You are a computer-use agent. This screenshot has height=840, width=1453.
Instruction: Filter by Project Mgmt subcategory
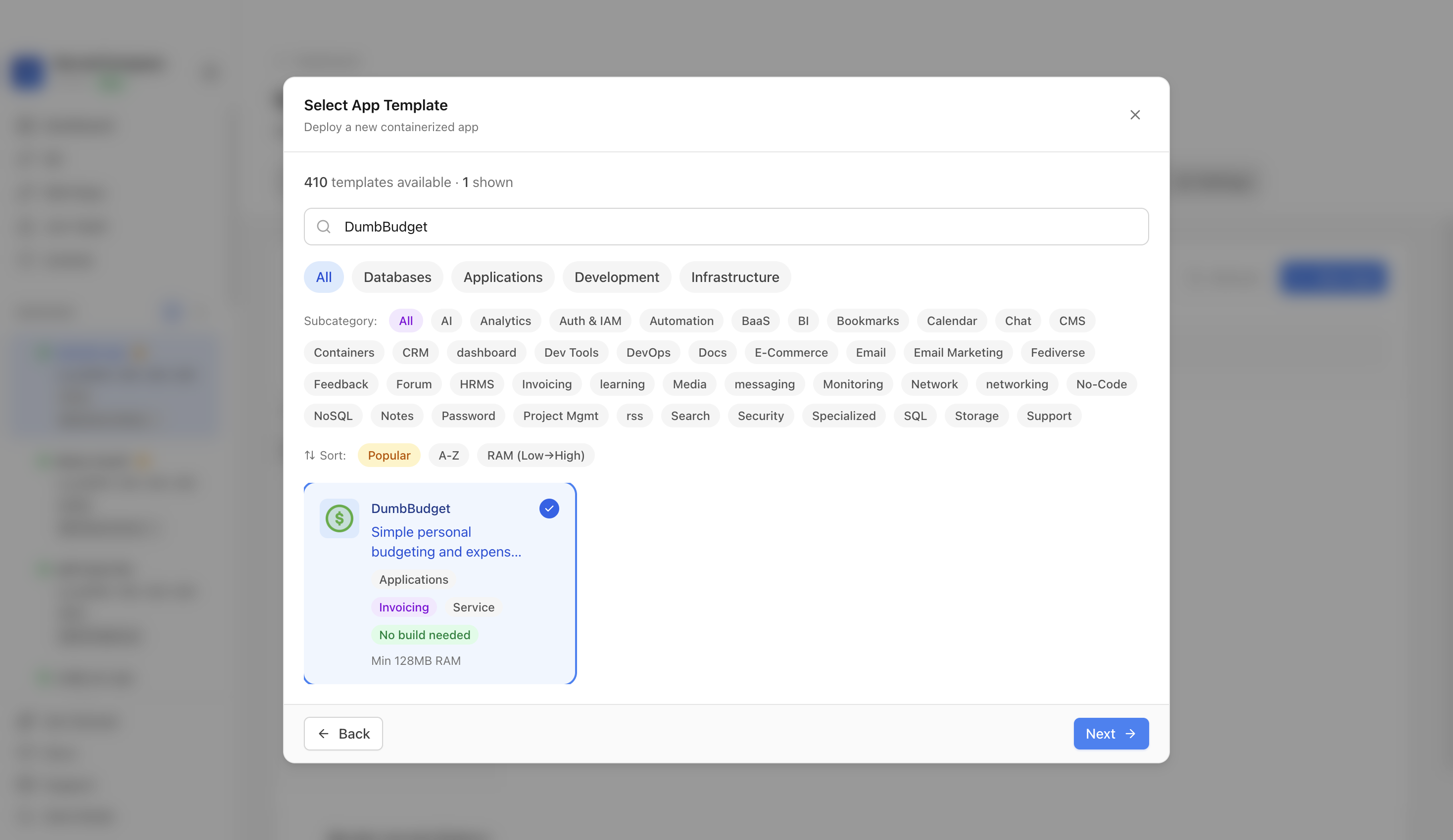(560, 416)
